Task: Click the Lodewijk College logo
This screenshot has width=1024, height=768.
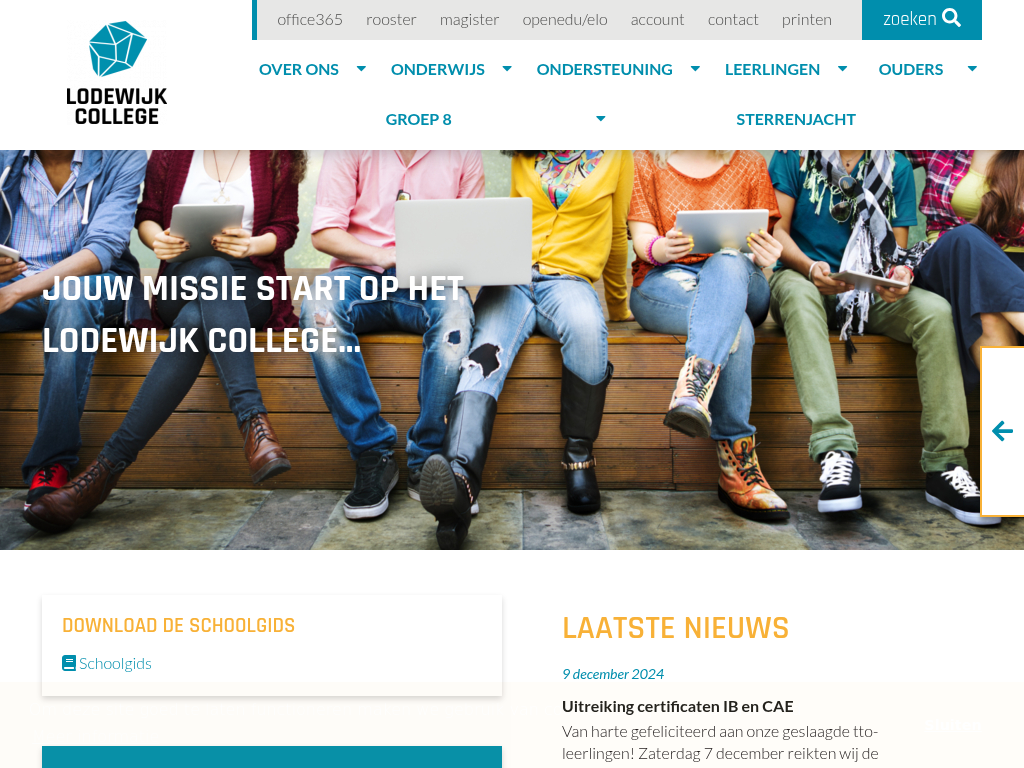Action: [x=117, y=73]
